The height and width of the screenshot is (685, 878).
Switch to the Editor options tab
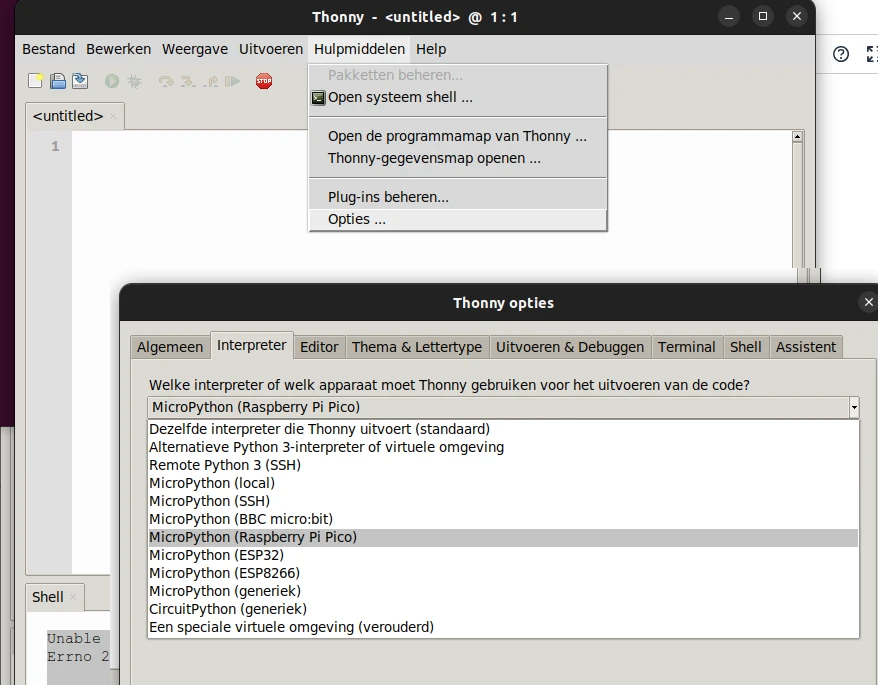[x=319, y=347]
